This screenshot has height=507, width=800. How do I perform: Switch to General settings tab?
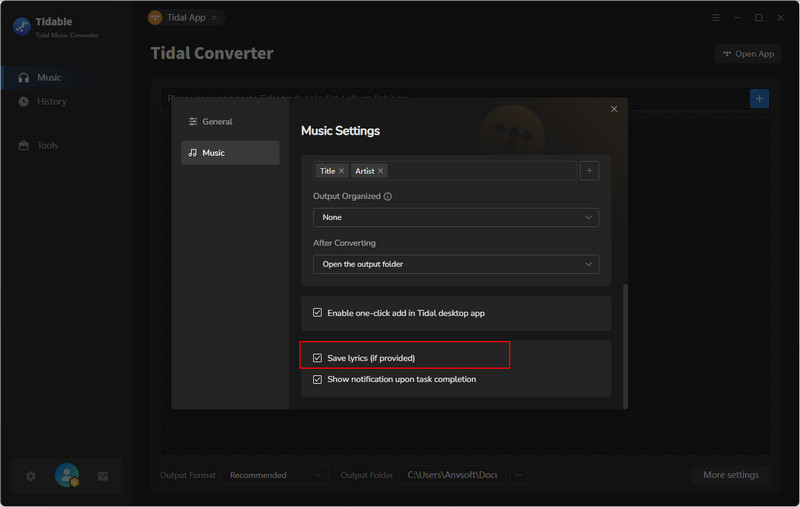(x=230, y=121)
